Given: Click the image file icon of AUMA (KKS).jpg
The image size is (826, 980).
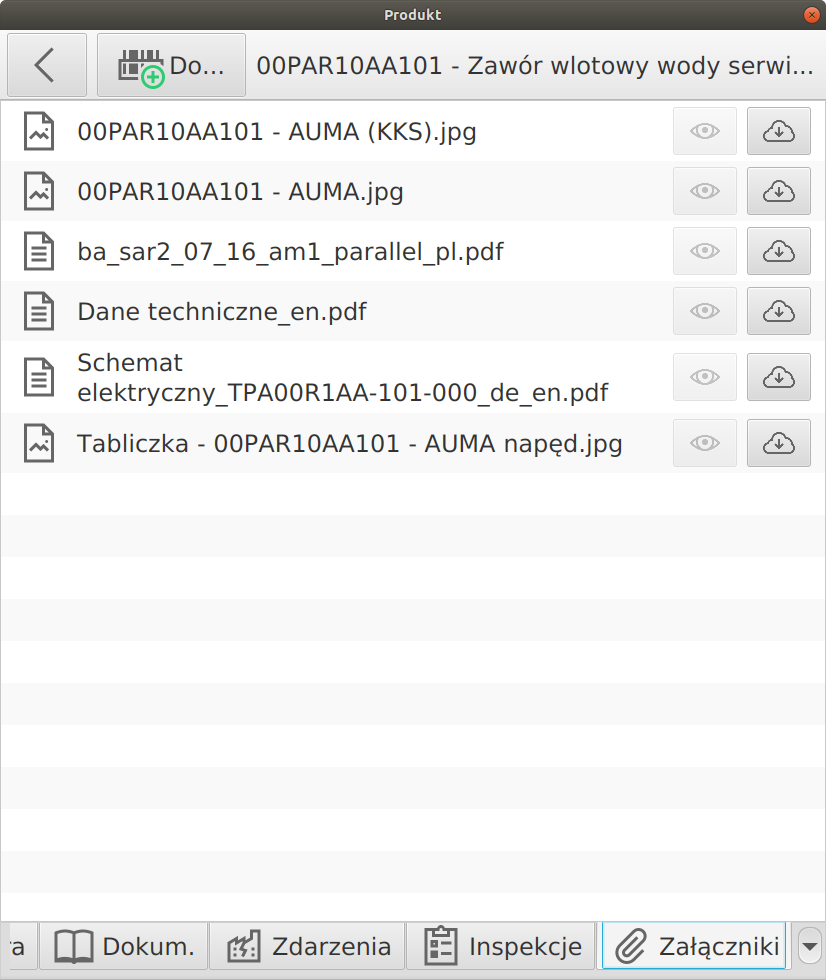Looking at the screenshot, I should 39,131.
